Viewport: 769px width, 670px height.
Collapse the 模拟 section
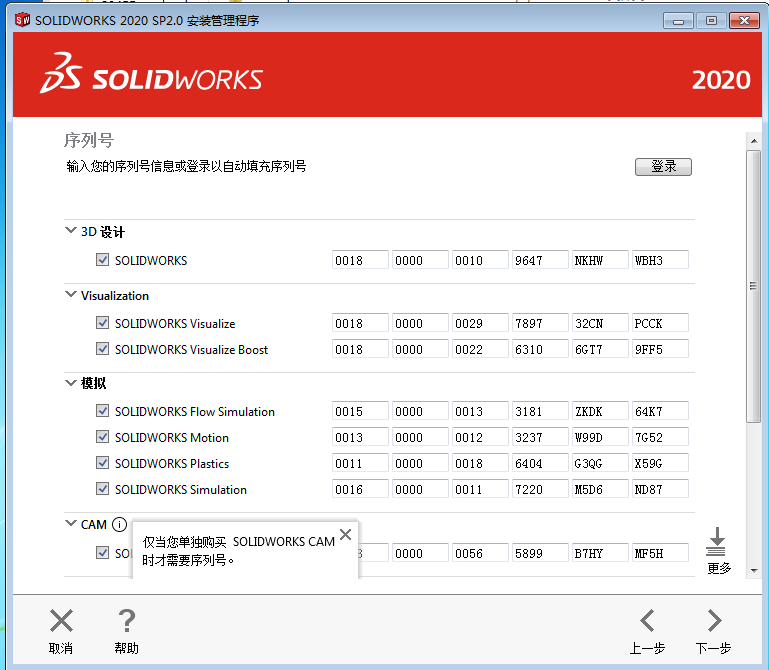point(71,383)
